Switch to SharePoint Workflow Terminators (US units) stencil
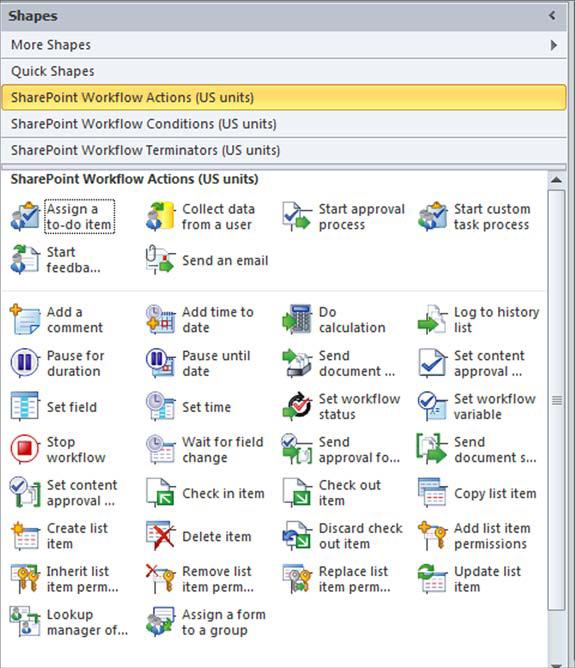 pyautogui.click(x=284, y=150)
